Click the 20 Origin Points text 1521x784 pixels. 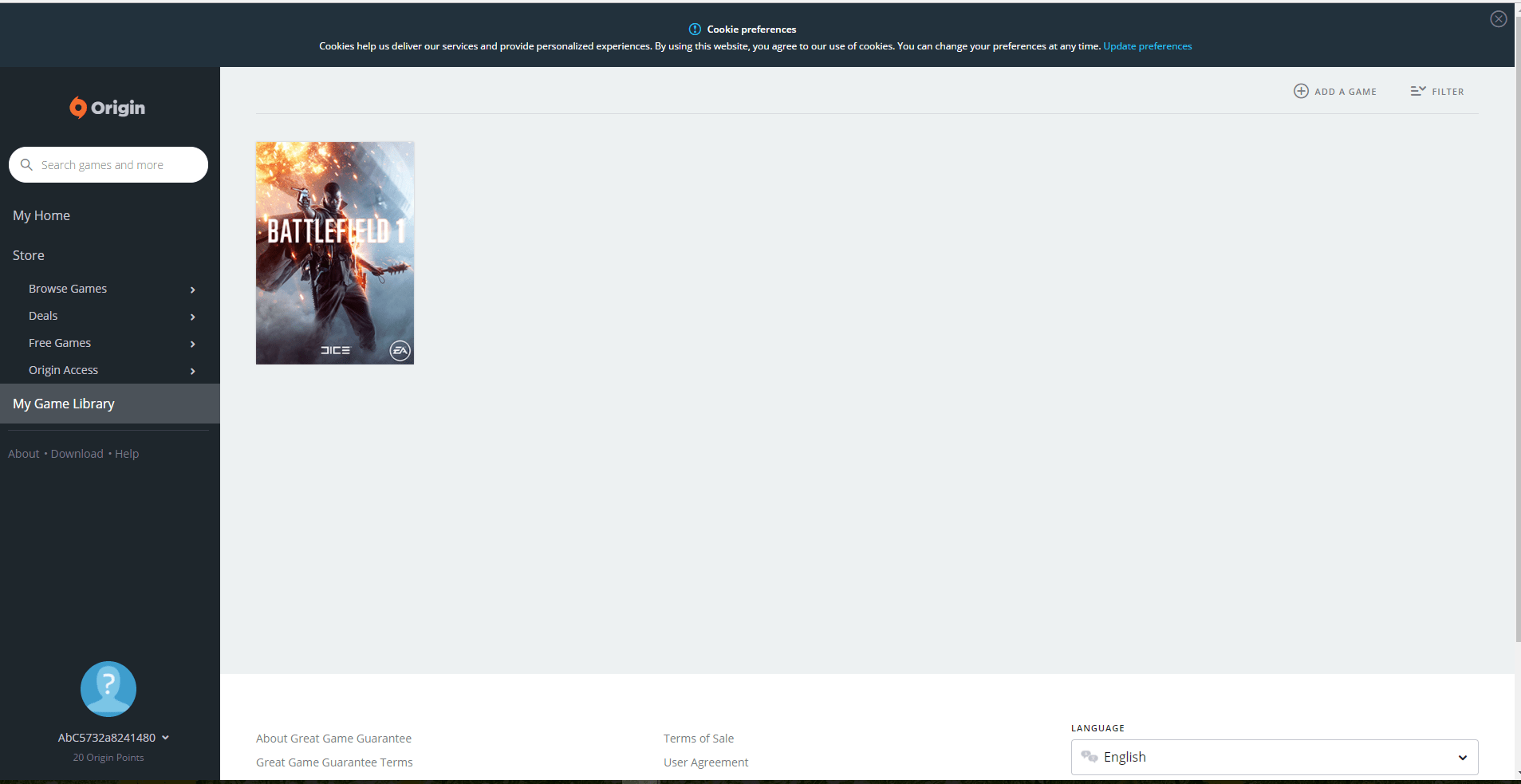point(108,758)
